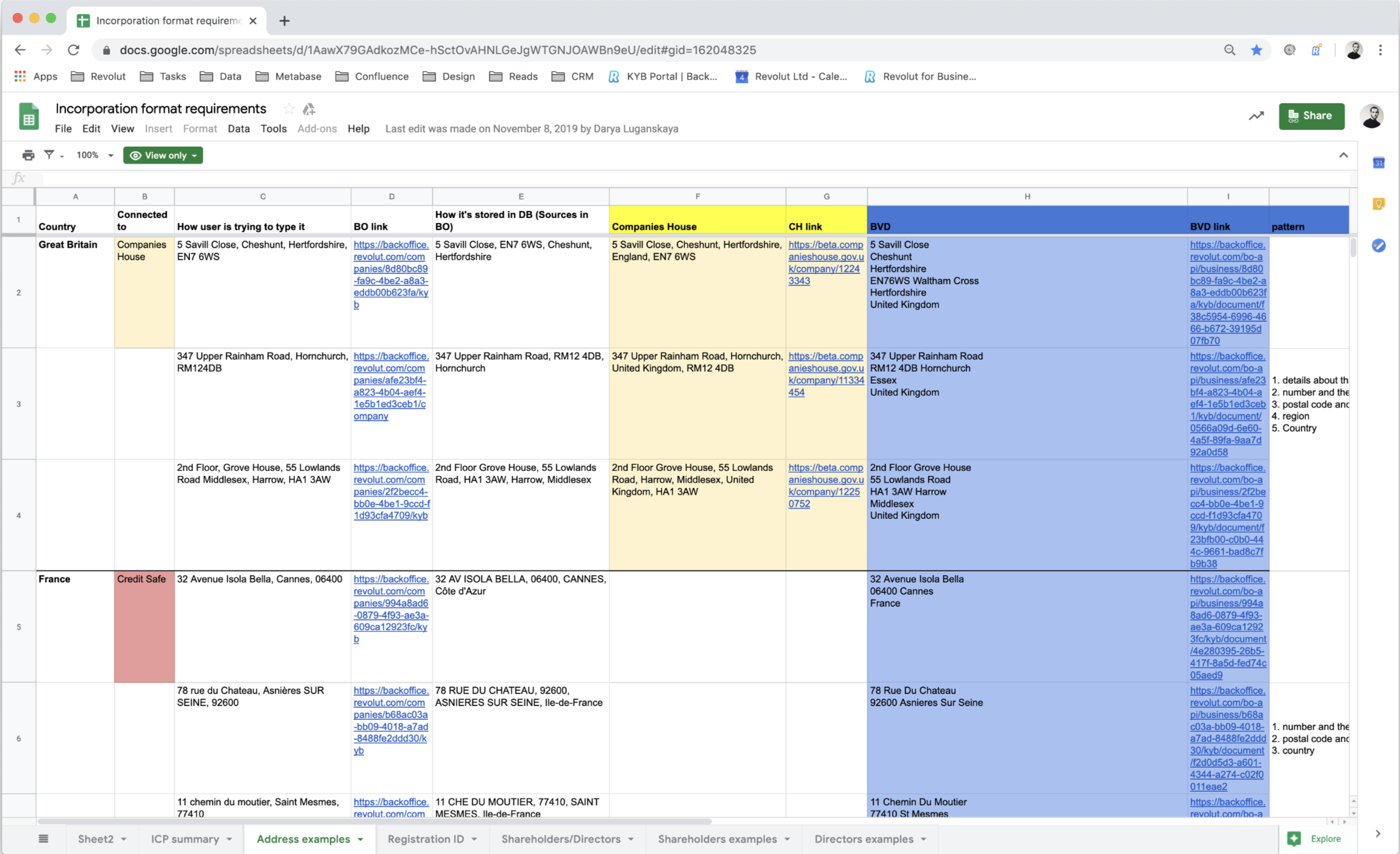1400x854 pixels.
Task: Open the Address examples tab dropdown arrow
Action: point(360,839)
